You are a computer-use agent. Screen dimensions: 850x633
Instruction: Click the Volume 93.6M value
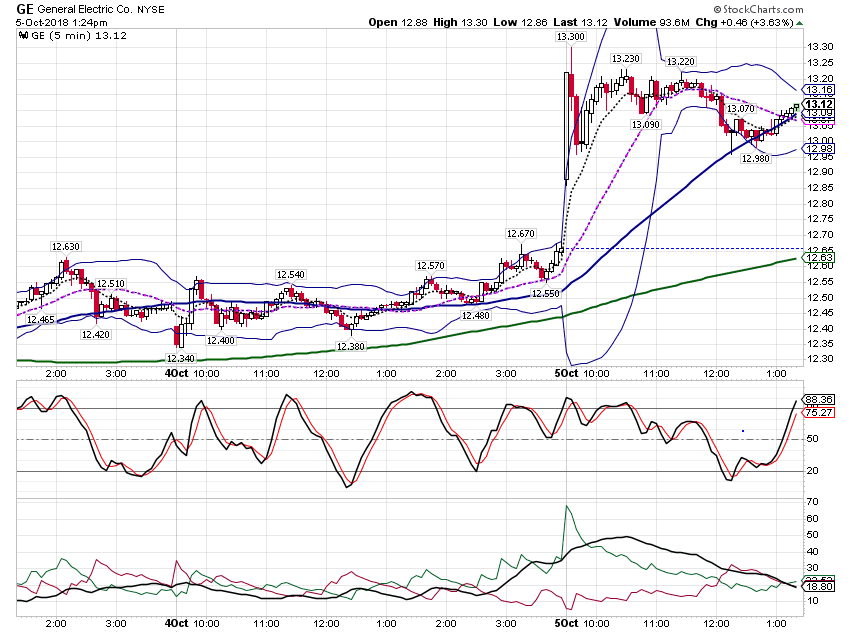652,23
